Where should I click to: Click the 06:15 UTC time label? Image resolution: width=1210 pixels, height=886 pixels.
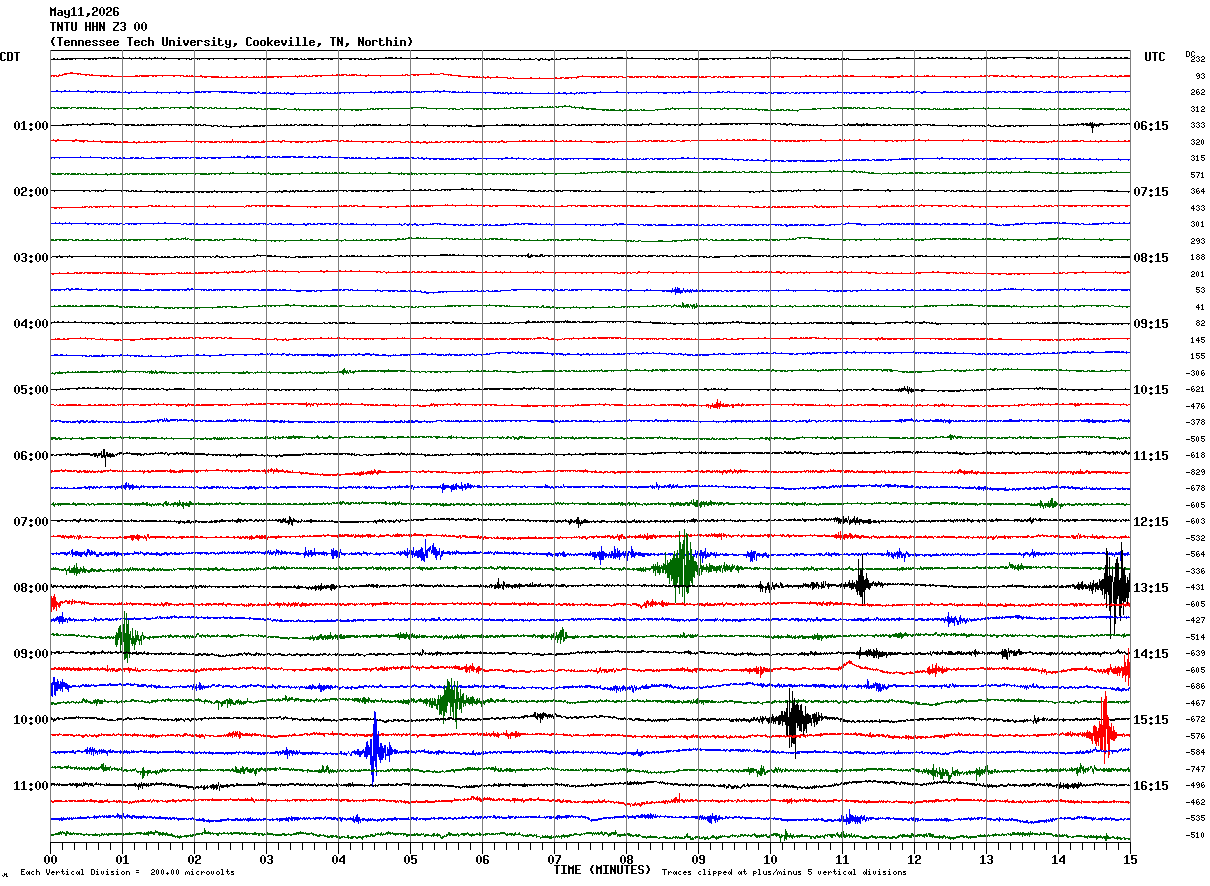1151,126
